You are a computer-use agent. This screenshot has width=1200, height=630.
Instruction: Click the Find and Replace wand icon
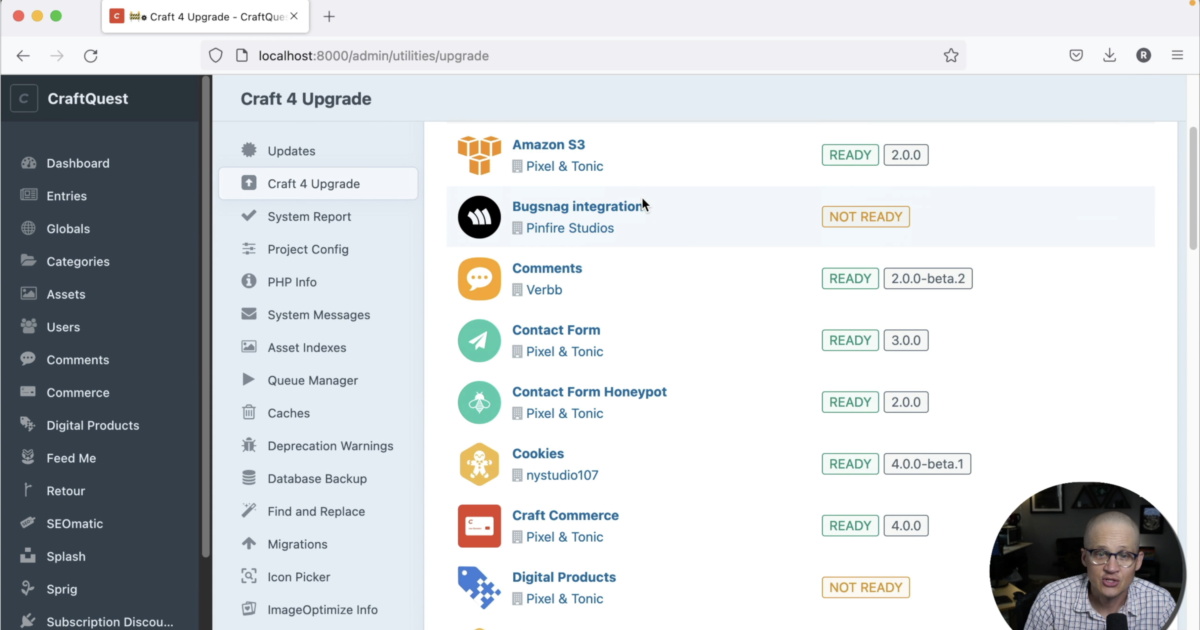(x=249, y=511)
